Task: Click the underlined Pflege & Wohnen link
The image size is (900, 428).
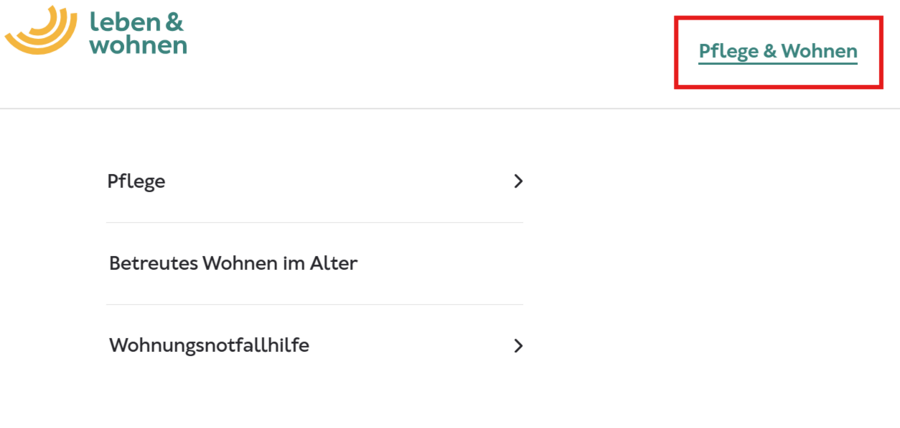Action: 777,52
